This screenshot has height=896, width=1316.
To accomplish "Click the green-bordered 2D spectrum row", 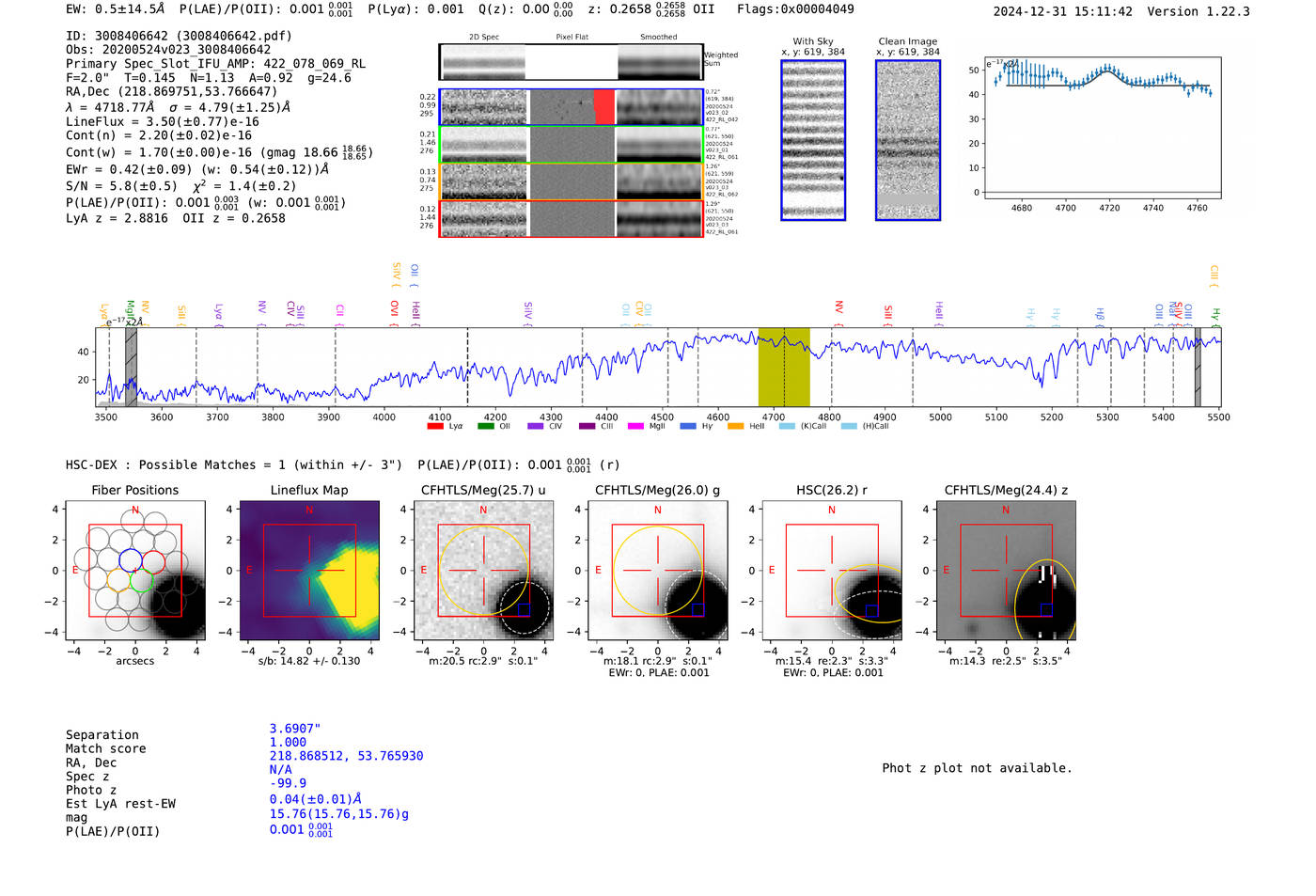I will (571, 144).
